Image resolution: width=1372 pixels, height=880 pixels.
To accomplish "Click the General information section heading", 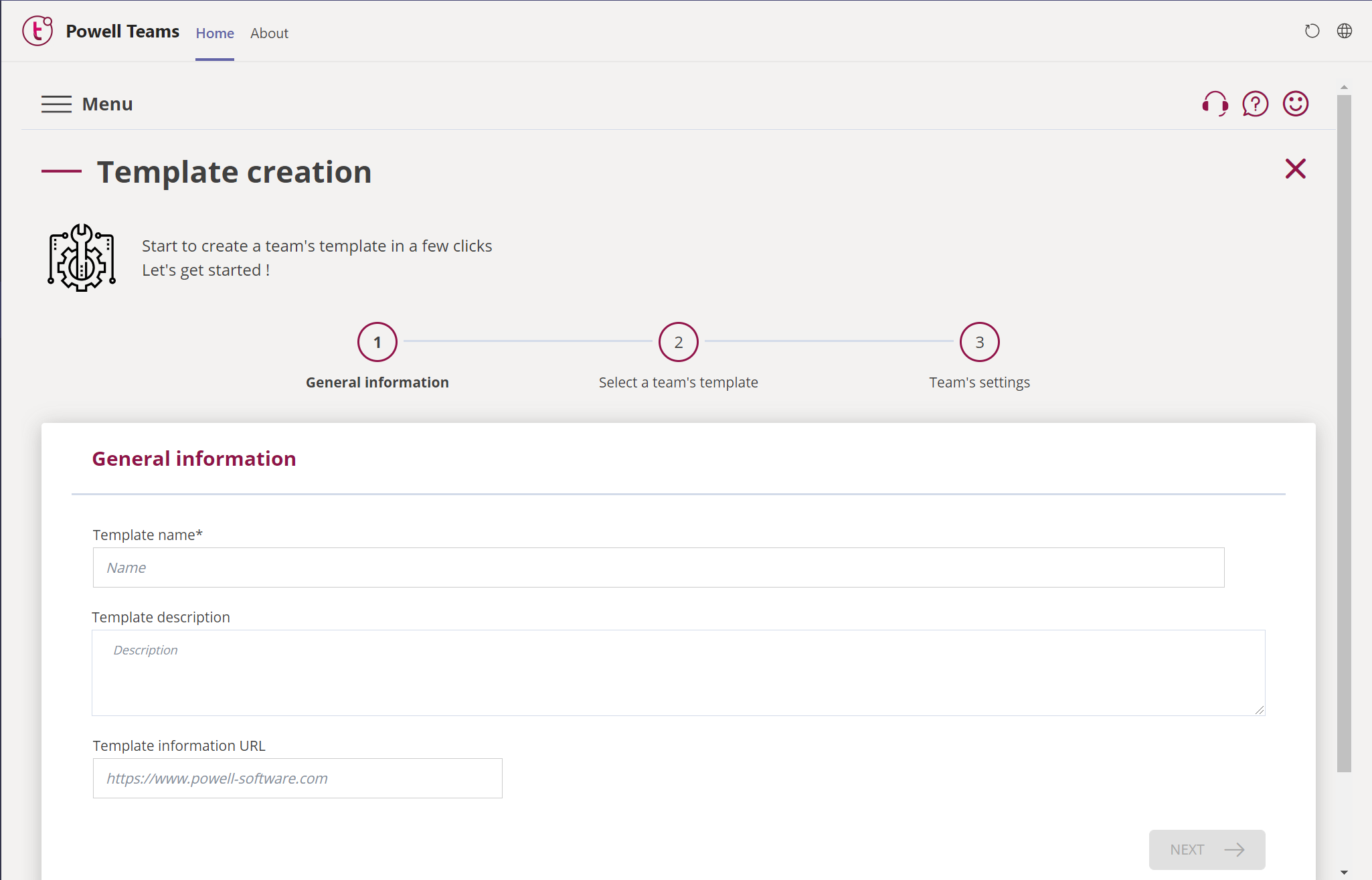I will click(x=194, y=458).
